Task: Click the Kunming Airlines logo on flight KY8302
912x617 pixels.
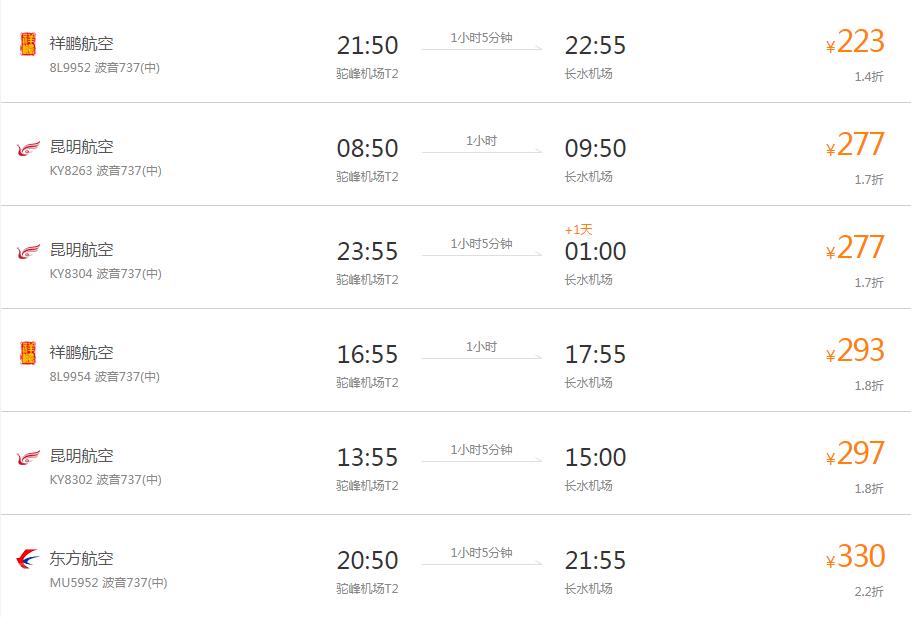Action: [x=28, y=457]
